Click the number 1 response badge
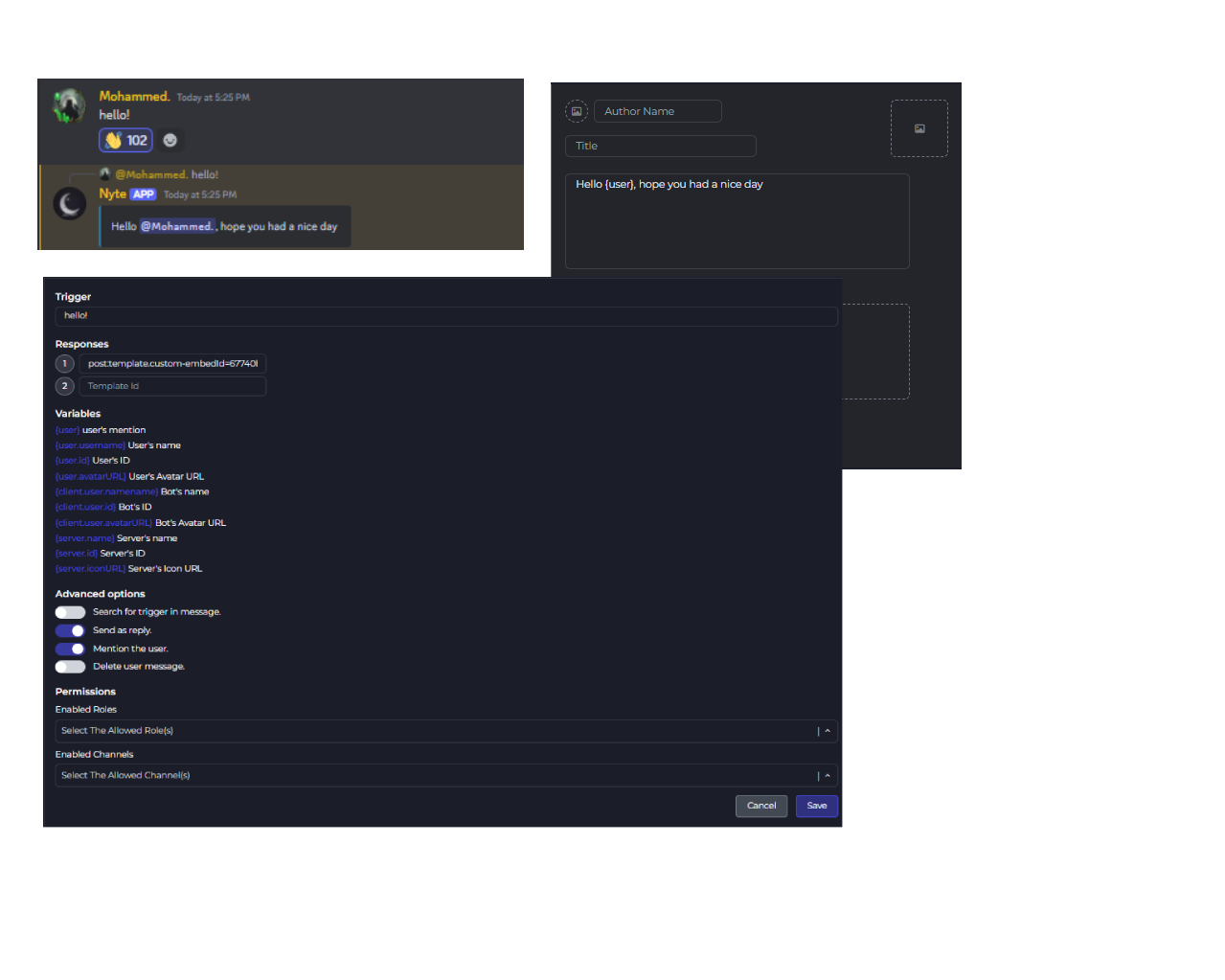 [64, 363]
